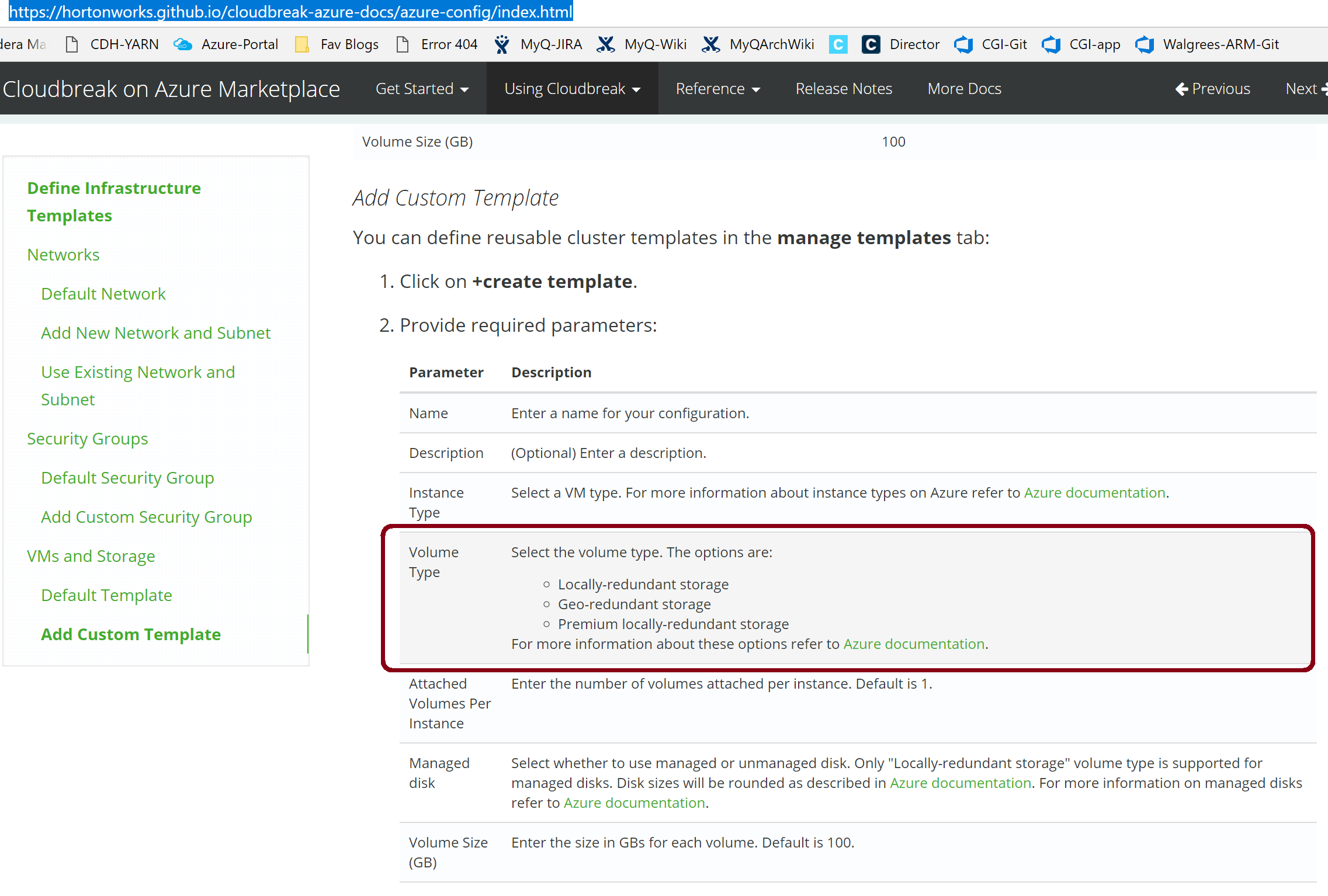Navigate to Previous page
The image size is (1328, 896).
click(x=1212, y=88)
